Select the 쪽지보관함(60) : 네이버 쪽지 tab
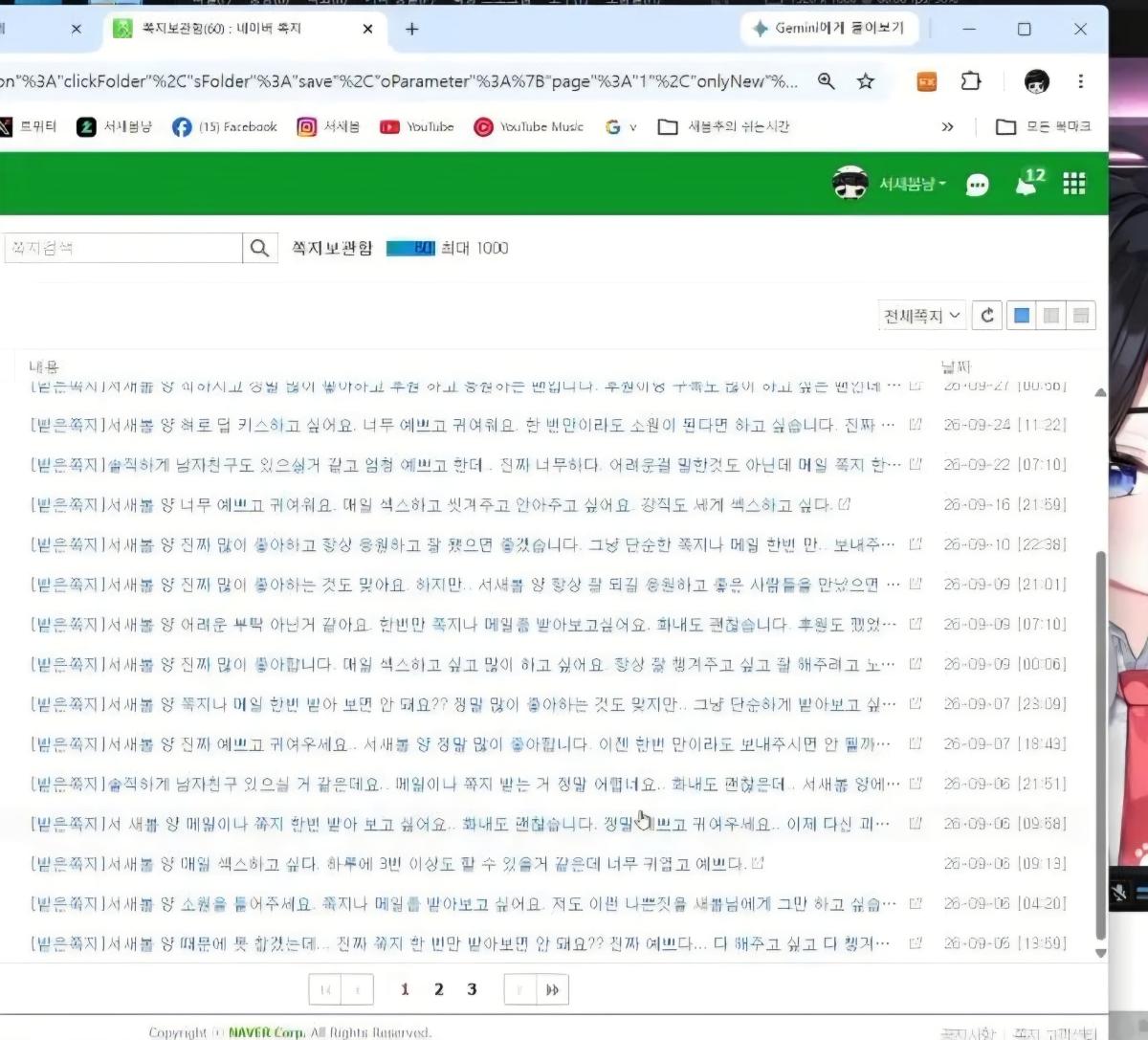Screen dimensions: 1148x1040 243,29
